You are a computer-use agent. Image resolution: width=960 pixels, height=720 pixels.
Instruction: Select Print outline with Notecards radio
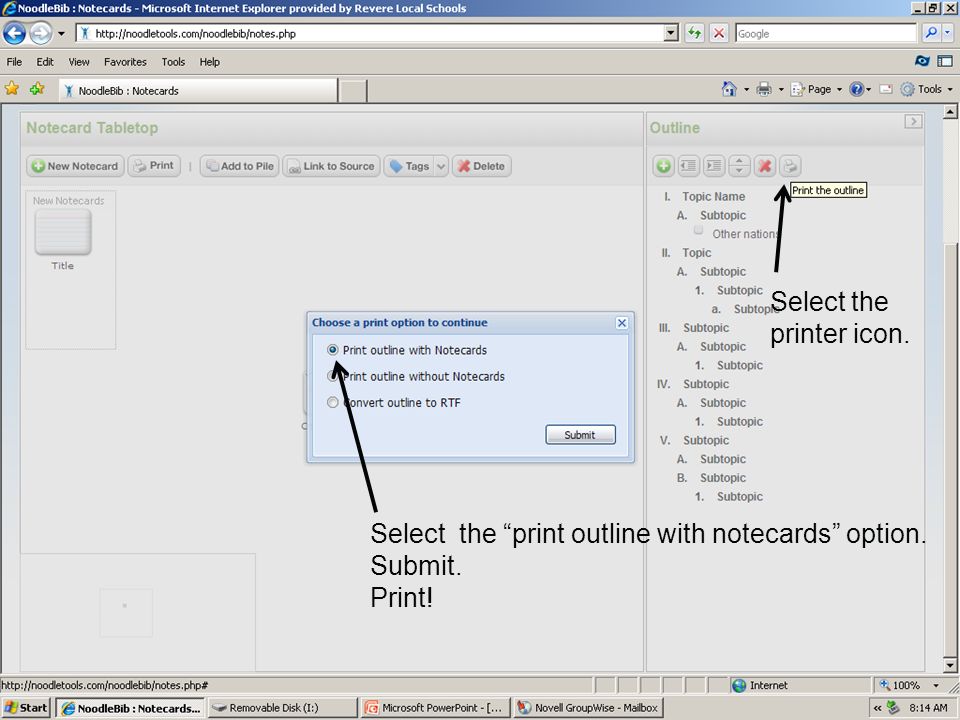(332, 350)
